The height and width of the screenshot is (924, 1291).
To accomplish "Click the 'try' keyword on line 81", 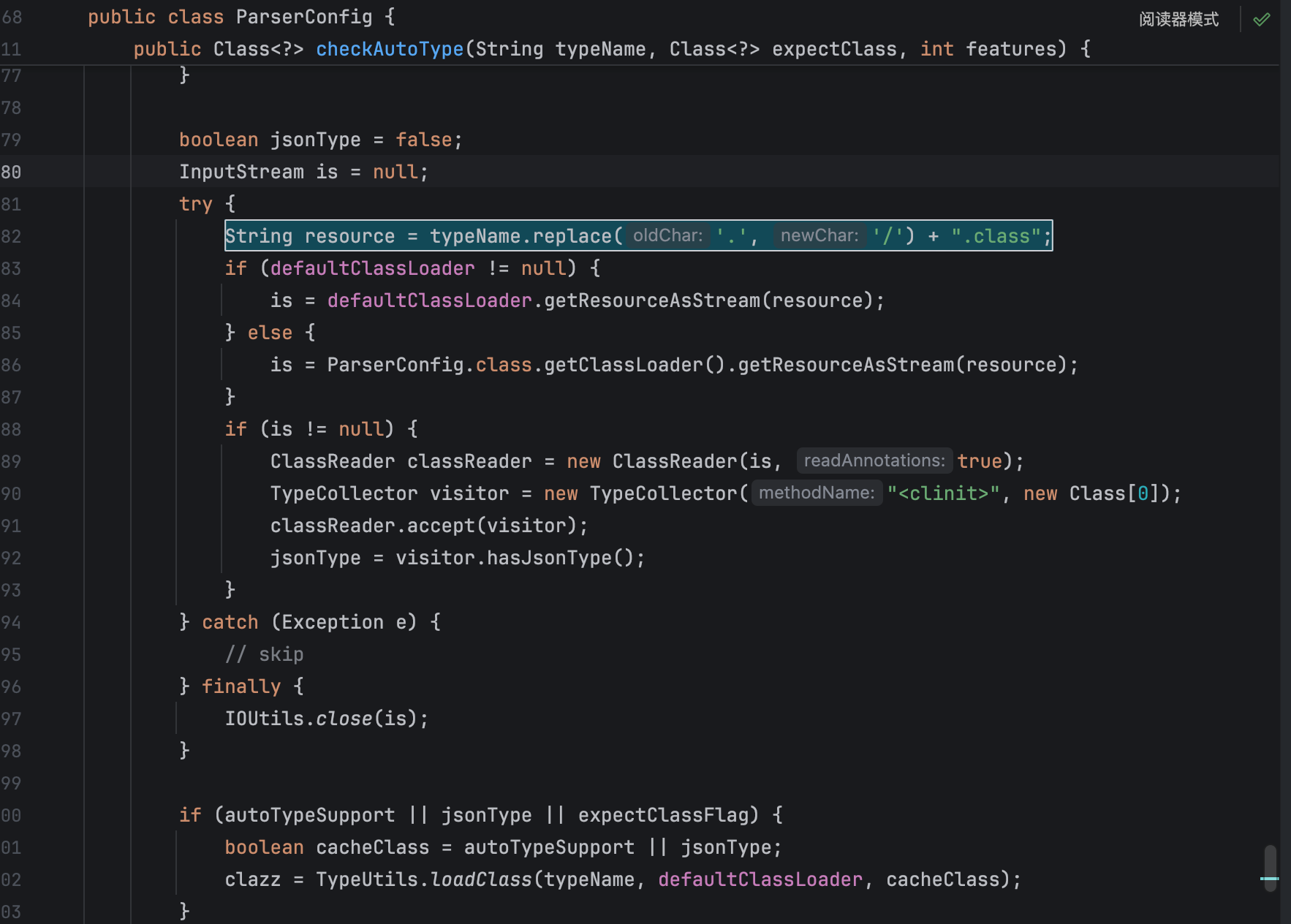I will pos(196,204).
